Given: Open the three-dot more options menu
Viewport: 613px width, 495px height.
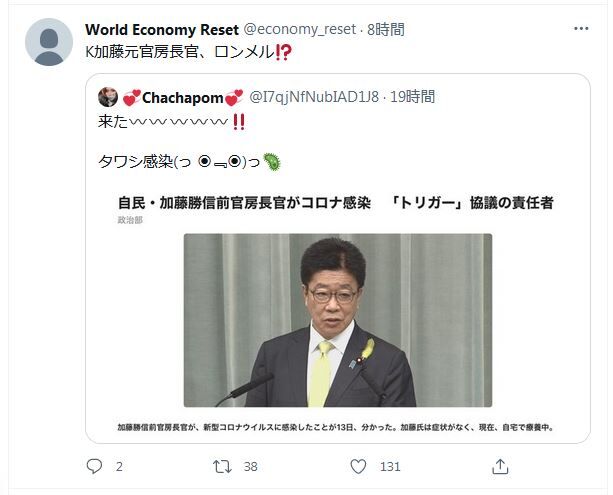Looking at the screenshot, I should click(581, 29).
